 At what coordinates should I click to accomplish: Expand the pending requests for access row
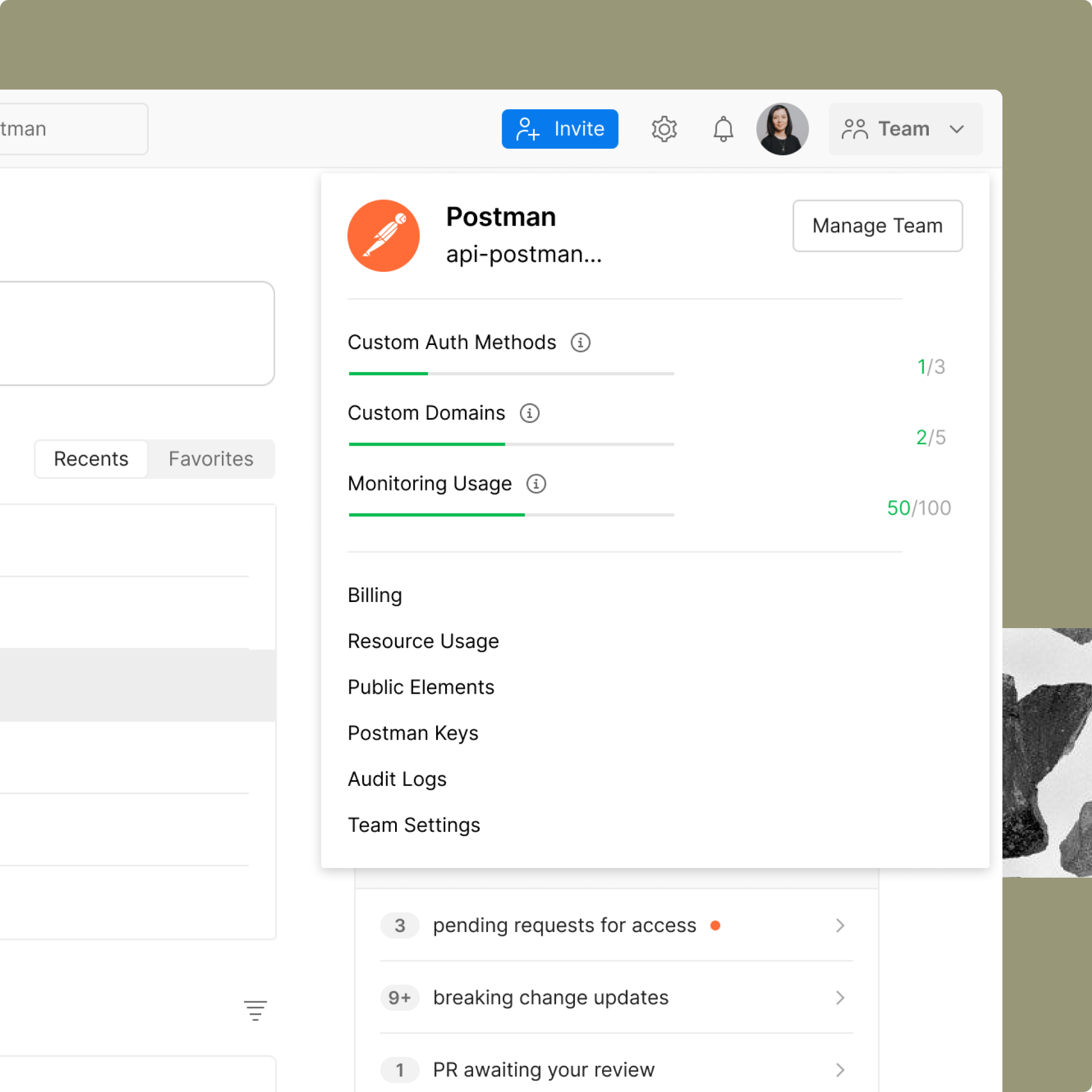click(840, 925)
